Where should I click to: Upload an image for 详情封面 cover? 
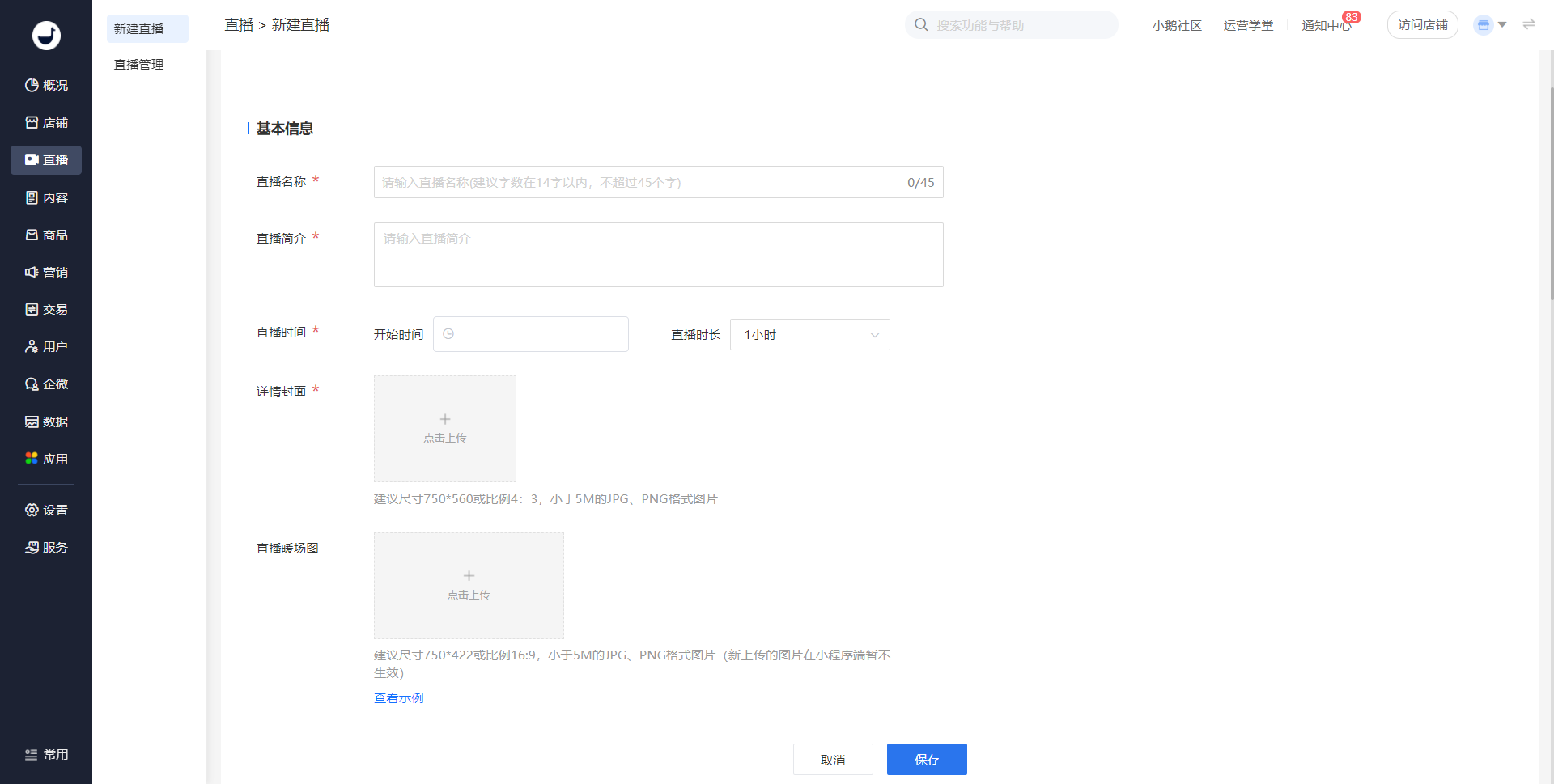click(x=445, y=429)
